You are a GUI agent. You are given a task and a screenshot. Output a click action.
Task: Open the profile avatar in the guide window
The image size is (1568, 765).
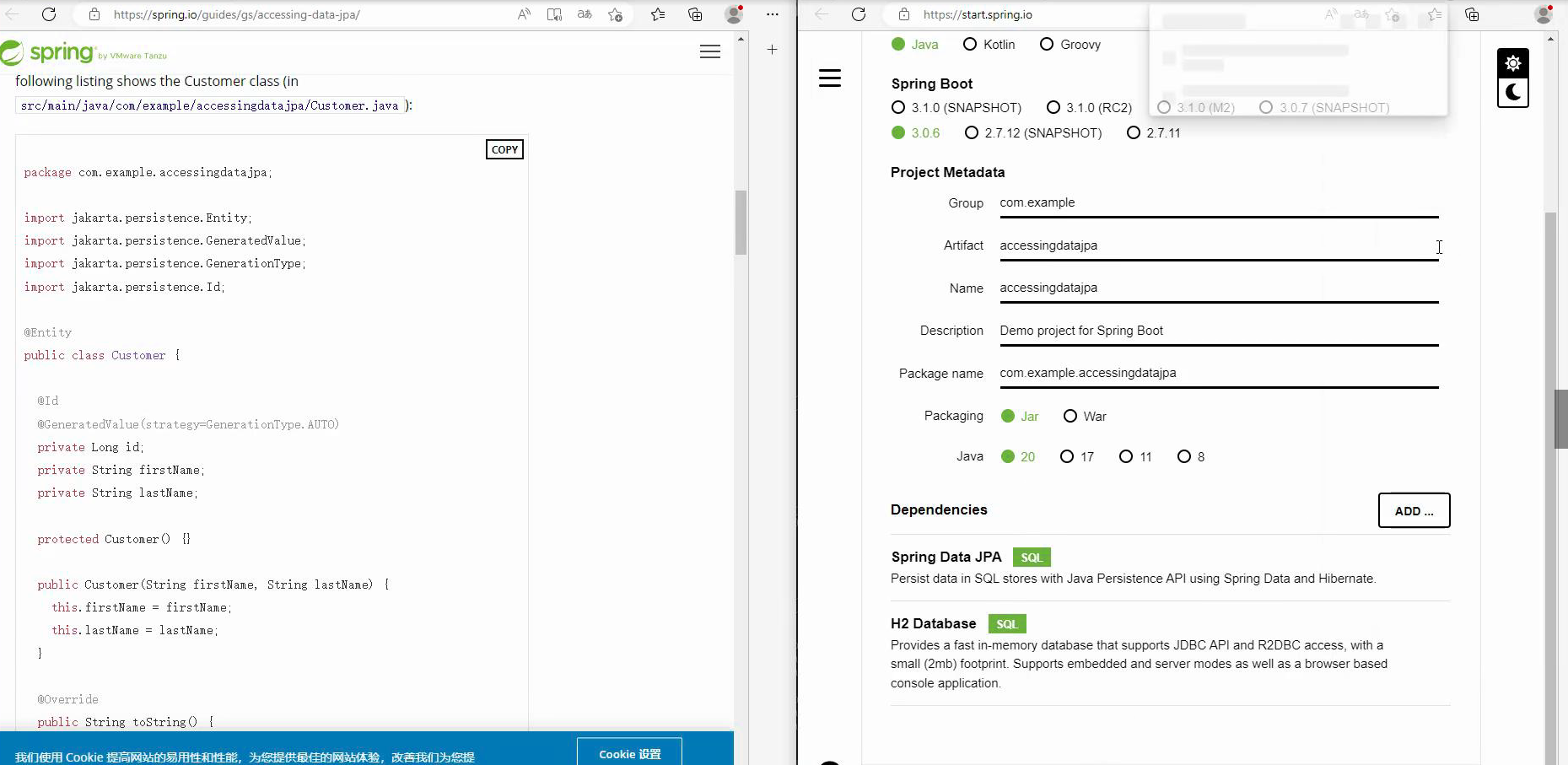tap(734, 14)
